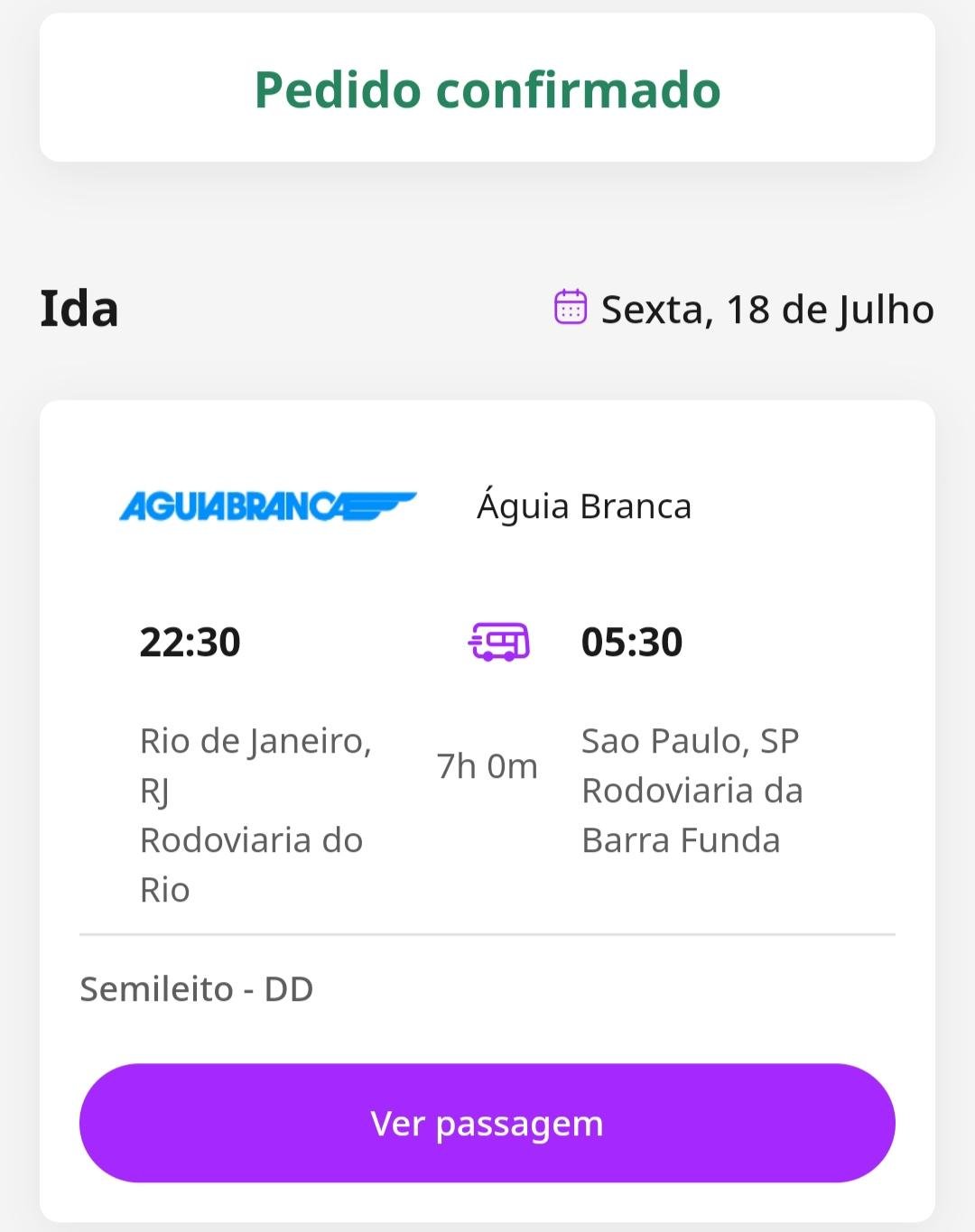Screen dimensions: 975x1232
Task: Click the 7h 0m duration label
Action: click(x=487, y=766)
